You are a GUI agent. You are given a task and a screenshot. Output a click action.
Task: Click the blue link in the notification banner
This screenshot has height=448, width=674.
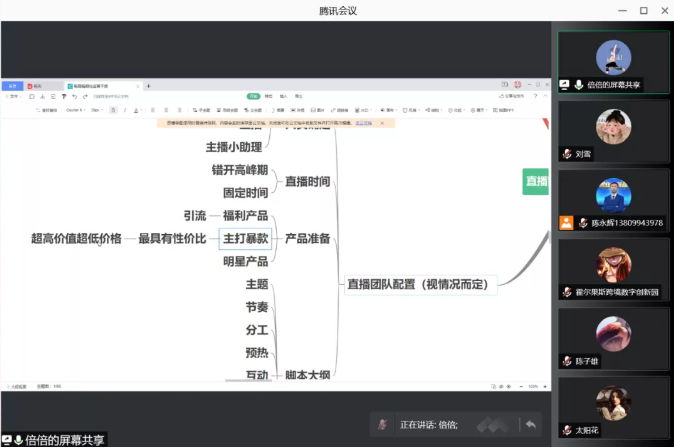364,123
